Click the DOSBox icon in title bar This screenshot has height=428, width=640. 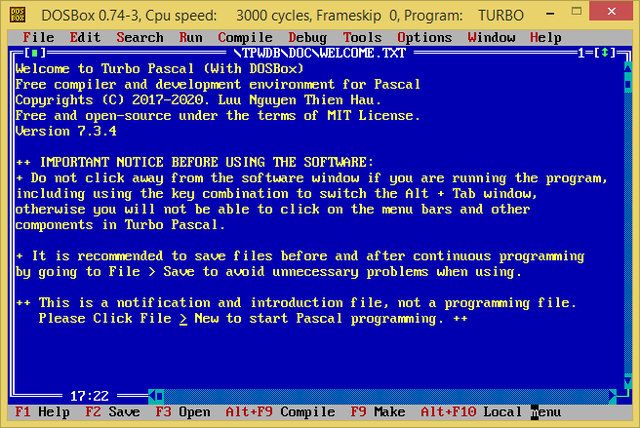pyautogui.click(x=18, y=16)
